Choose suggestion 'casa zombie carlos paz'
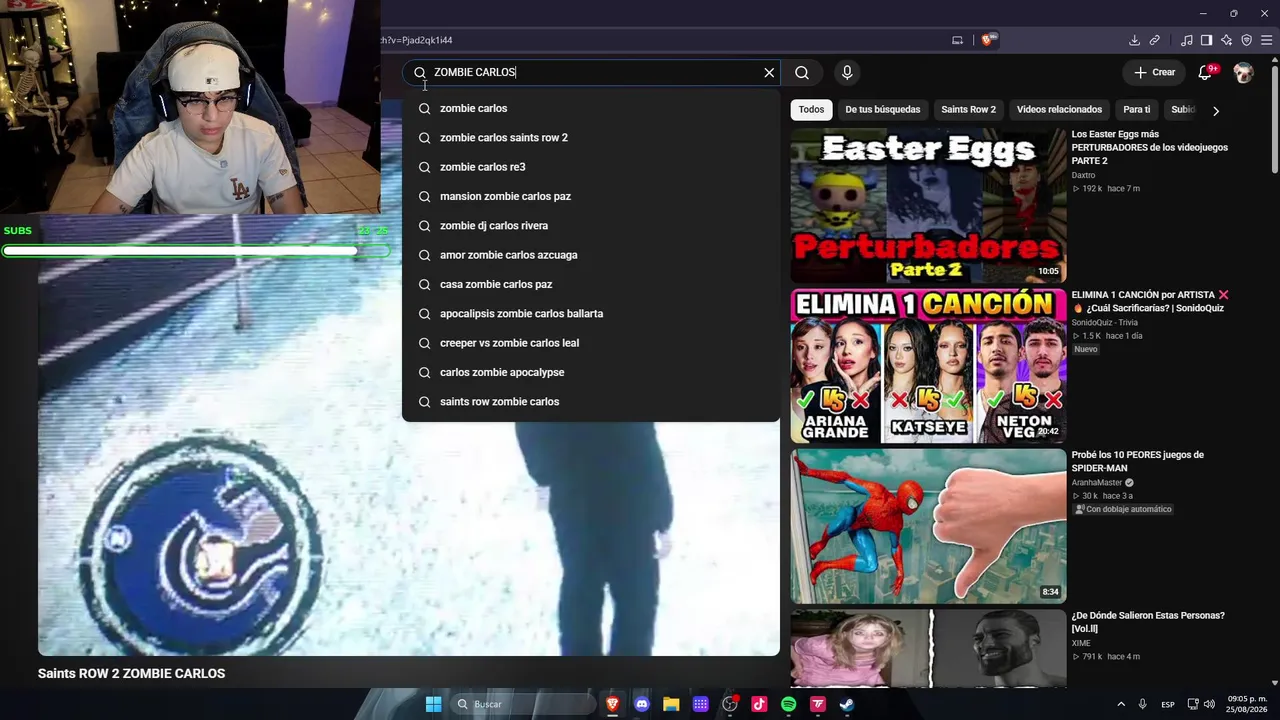1280x720 pixels. pos(591,284)
